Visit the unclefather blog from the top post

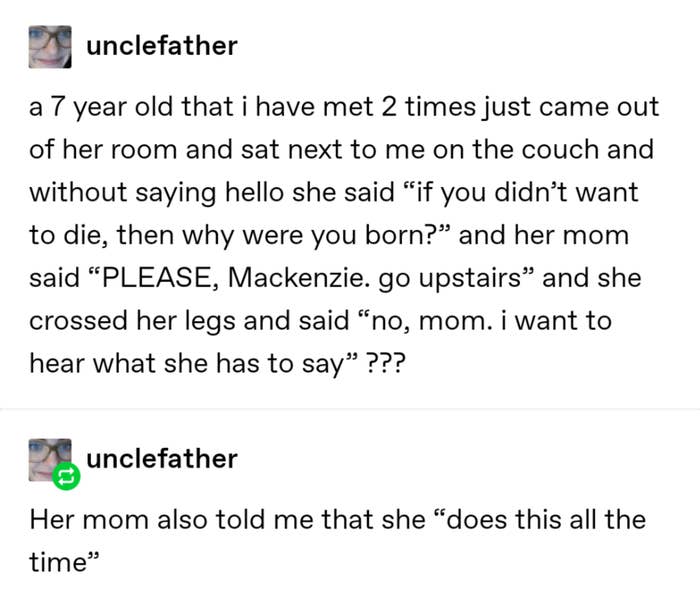[x=162, y=46]
